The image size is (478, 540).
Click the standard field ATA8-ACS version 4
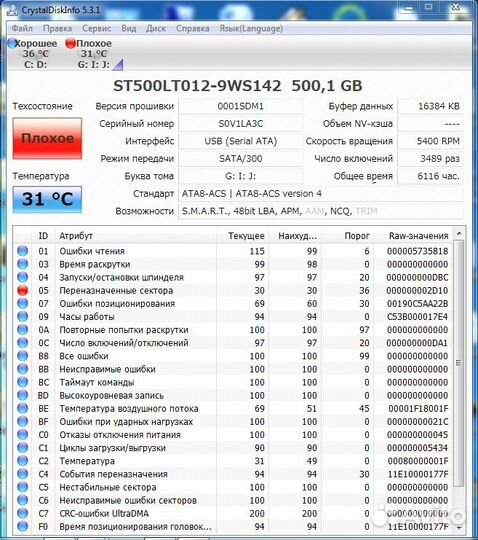pos(321,194)
